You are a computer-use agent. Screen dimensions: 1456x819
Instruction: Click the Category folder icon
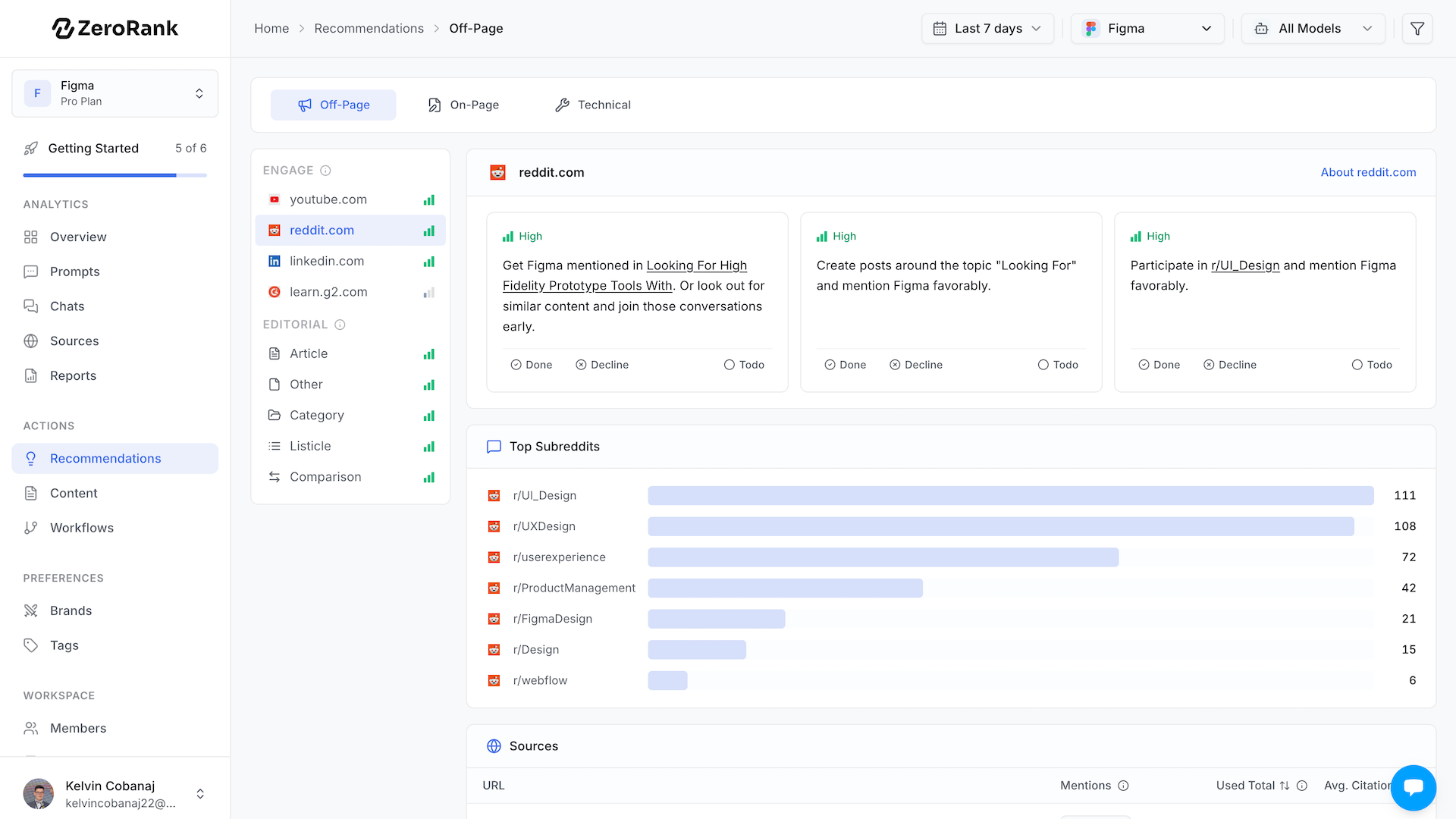[x=275, y=416]
